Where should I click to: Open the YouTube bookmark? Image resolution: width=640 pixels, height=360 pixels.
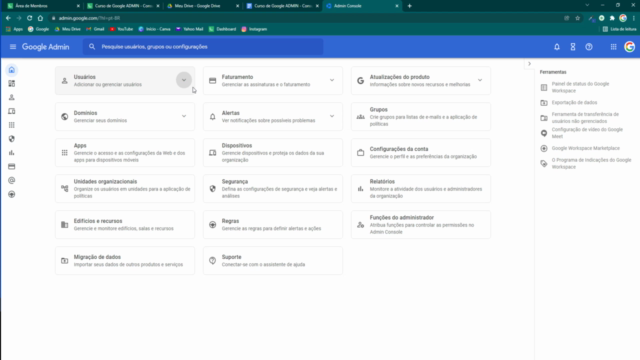pos(121,29)
